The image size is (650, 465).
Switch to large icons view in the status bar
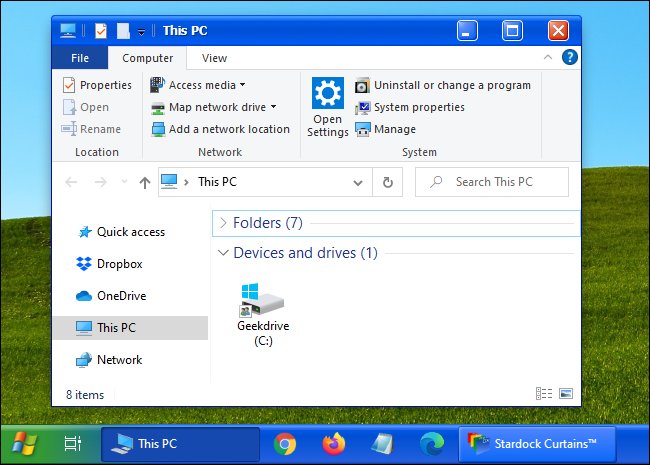tap(566, 393)
